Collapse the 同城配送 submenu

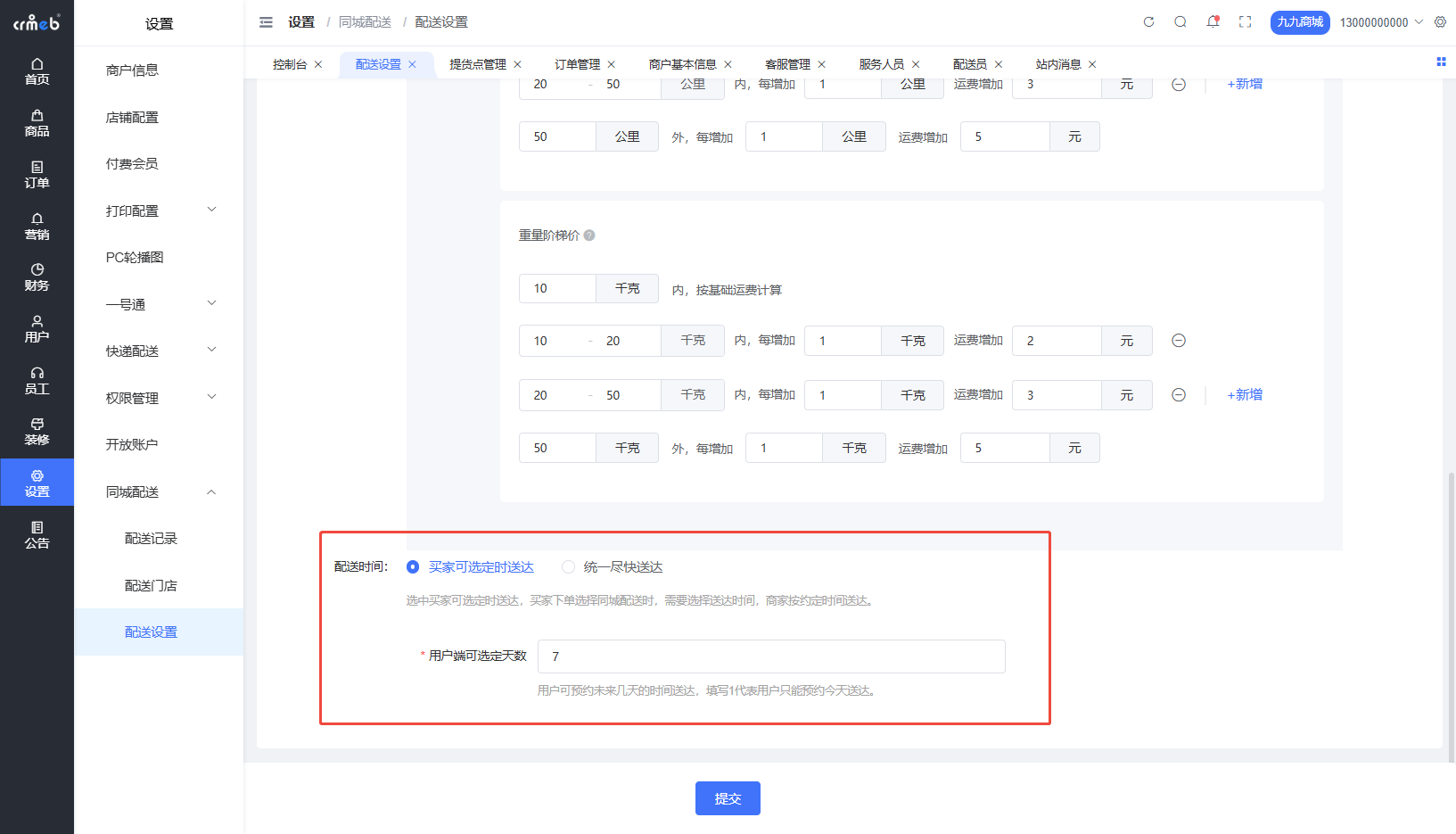coord(159,491)
